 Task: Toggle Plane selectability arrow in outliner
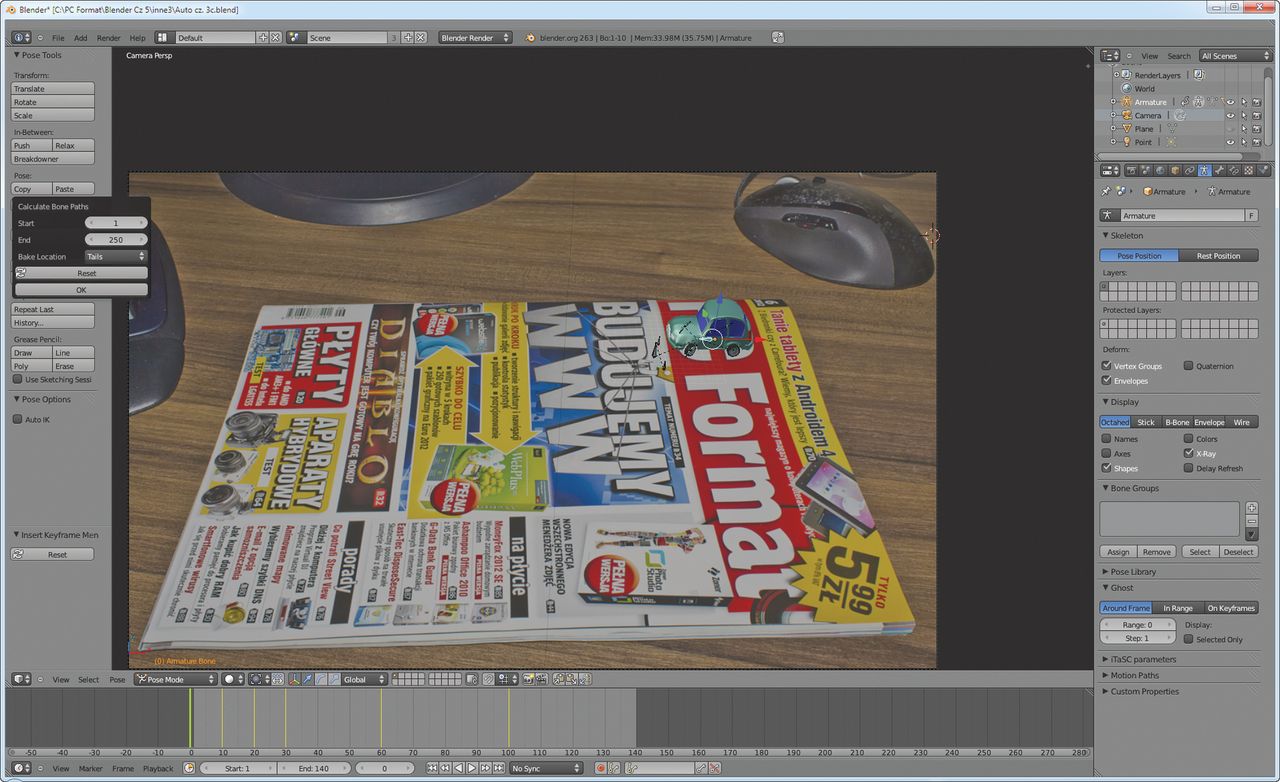click(1244, 128)
